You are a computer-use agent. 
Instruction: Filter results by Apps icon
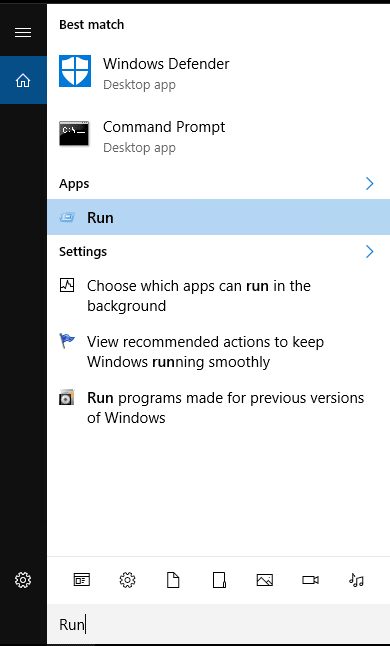[x=82, y=580]
